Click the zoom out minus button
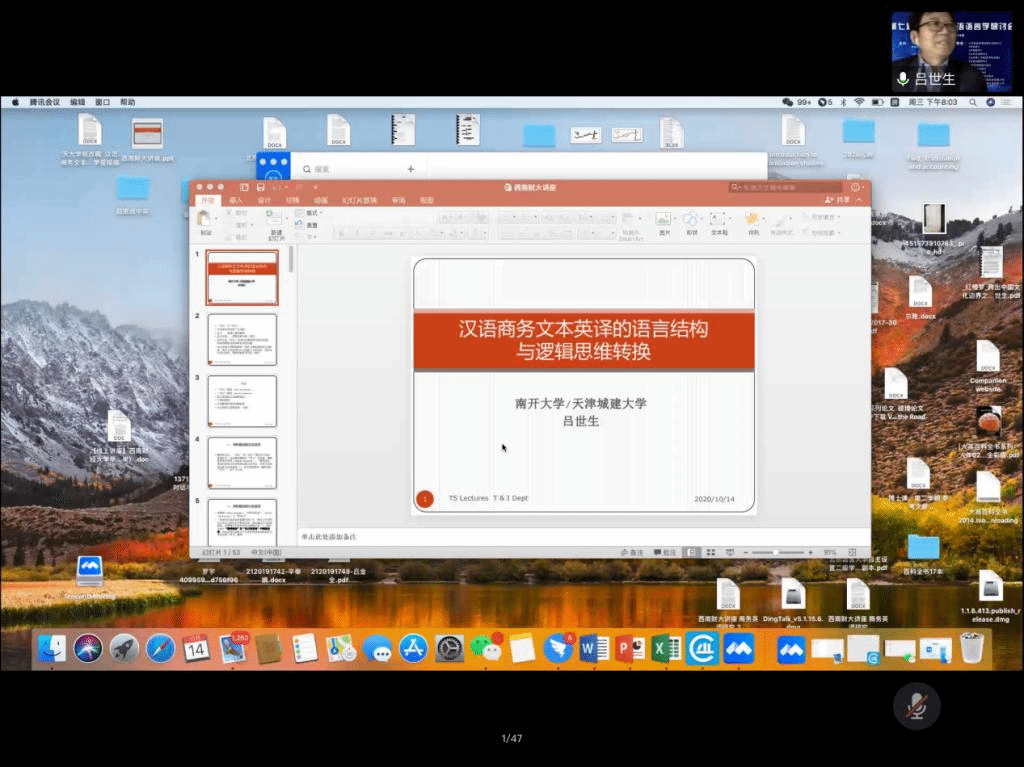This screenshot has width=1024, height=767. point(746,553)
